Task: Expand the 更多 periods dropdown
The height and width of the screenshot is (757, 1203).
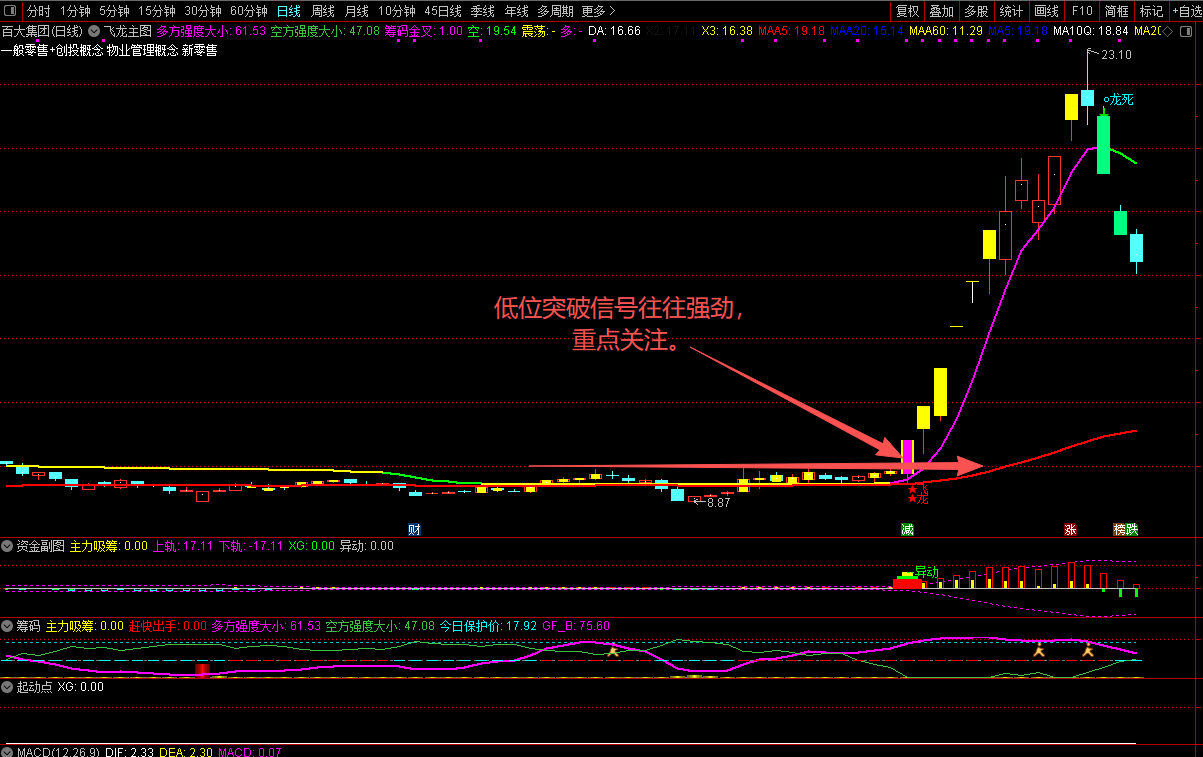Action: click(x=598, y=11)
